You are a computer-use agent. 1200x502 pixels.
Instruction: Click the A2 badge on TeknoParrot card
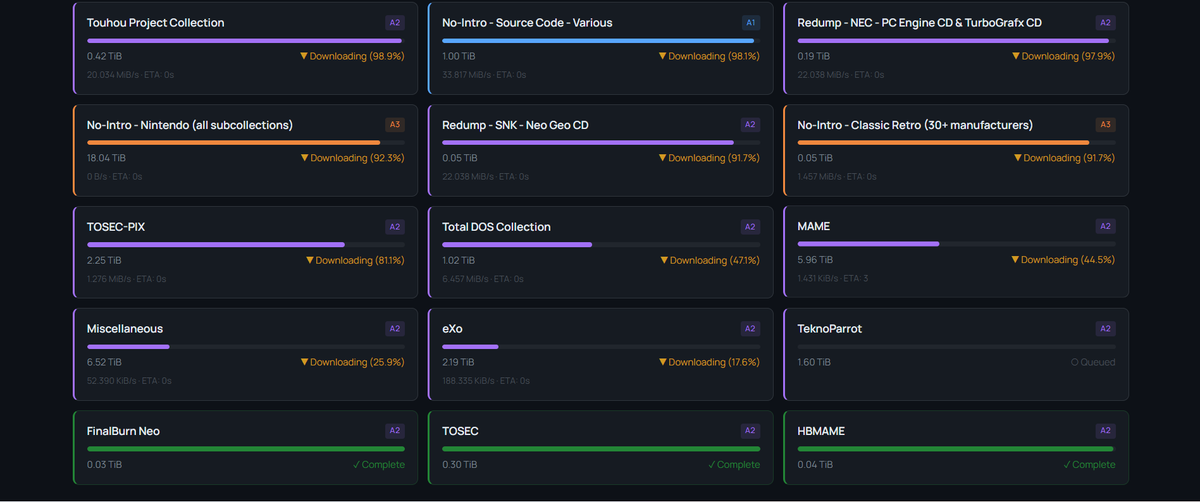click(x=1105, y=329)
